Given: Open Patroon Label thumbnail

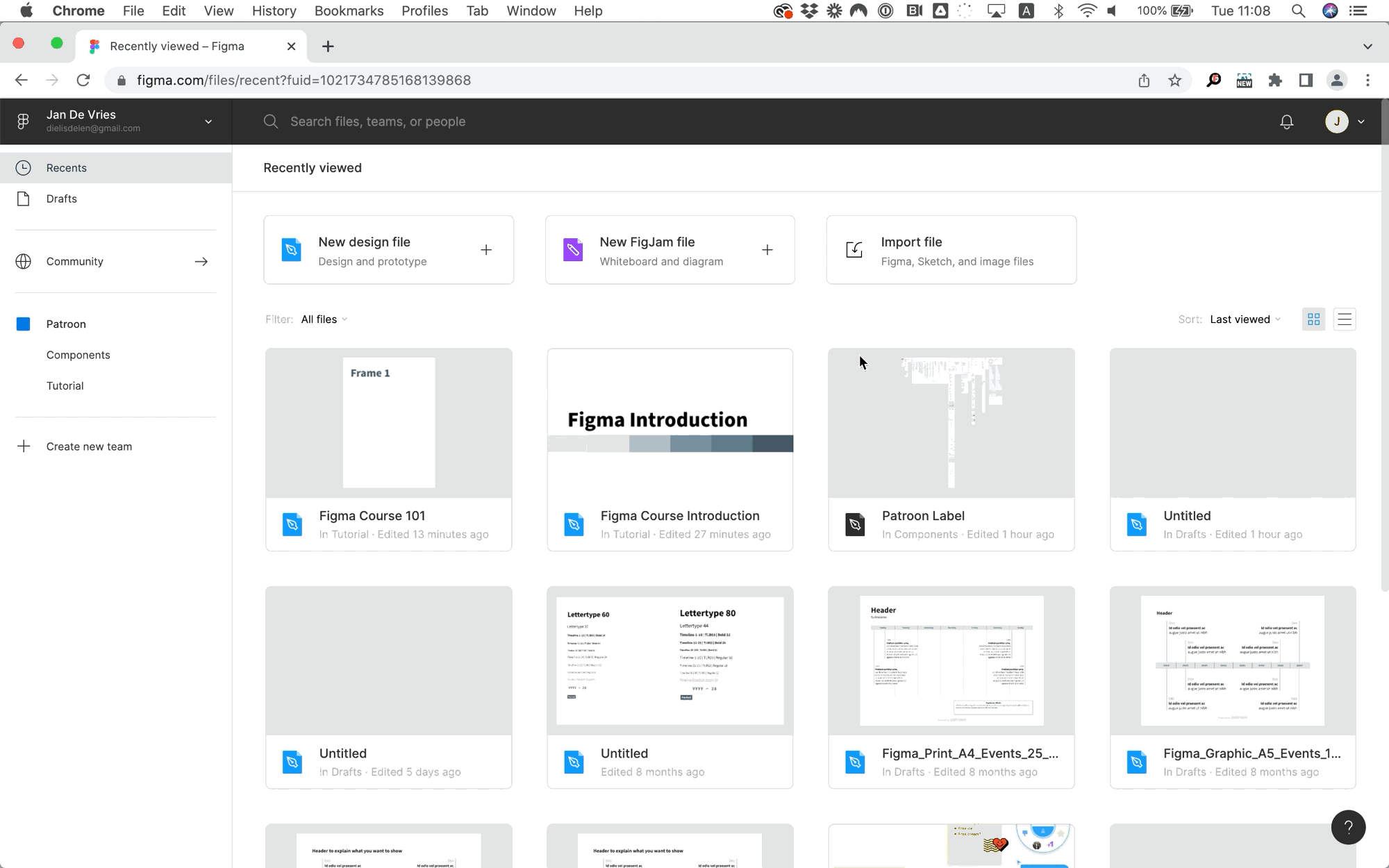Looking at the screenshot, I should 951,423.
